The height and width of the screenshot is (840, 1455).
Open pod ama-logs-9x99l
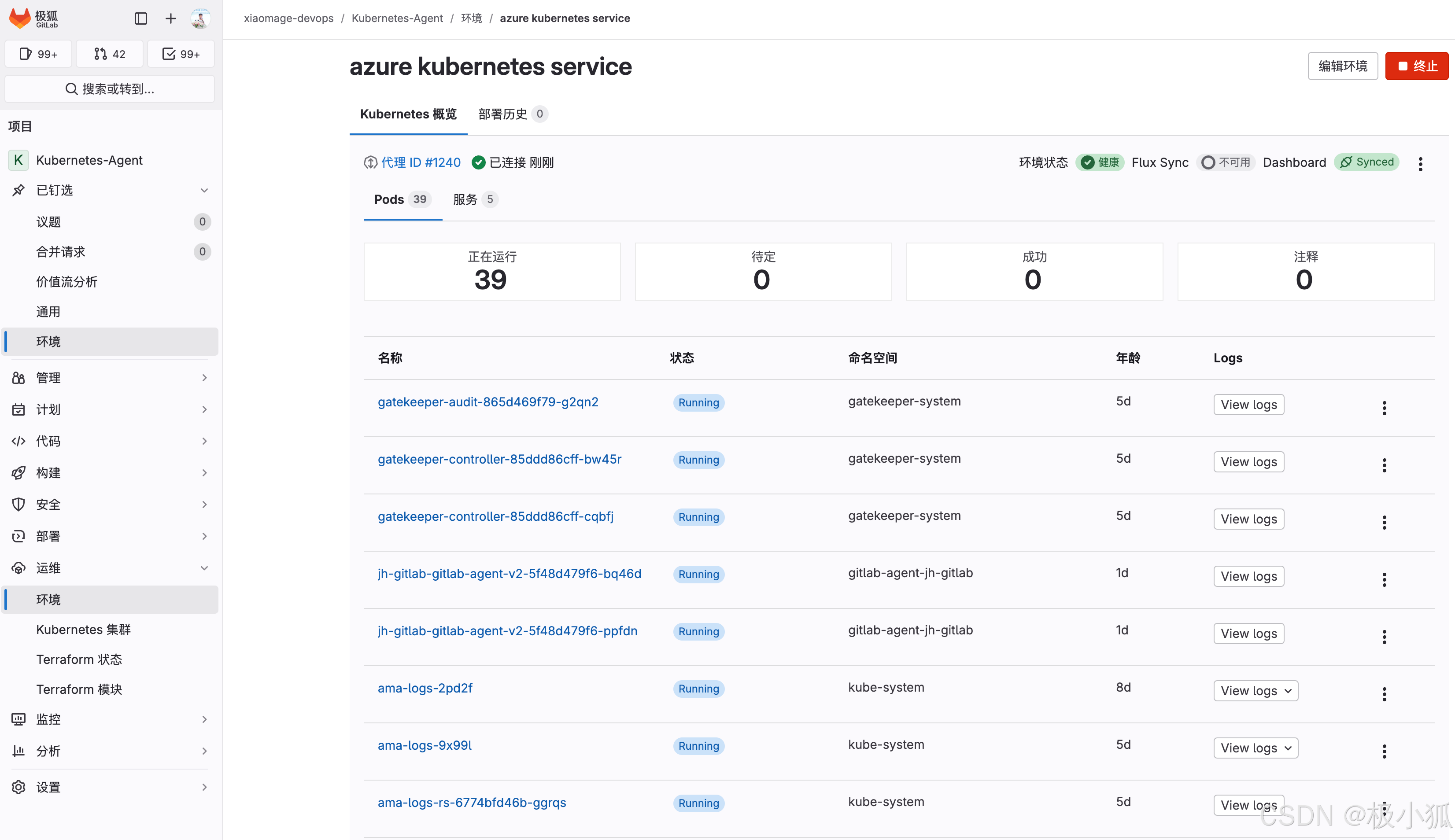pyautogui.click(x=424, y=745)
